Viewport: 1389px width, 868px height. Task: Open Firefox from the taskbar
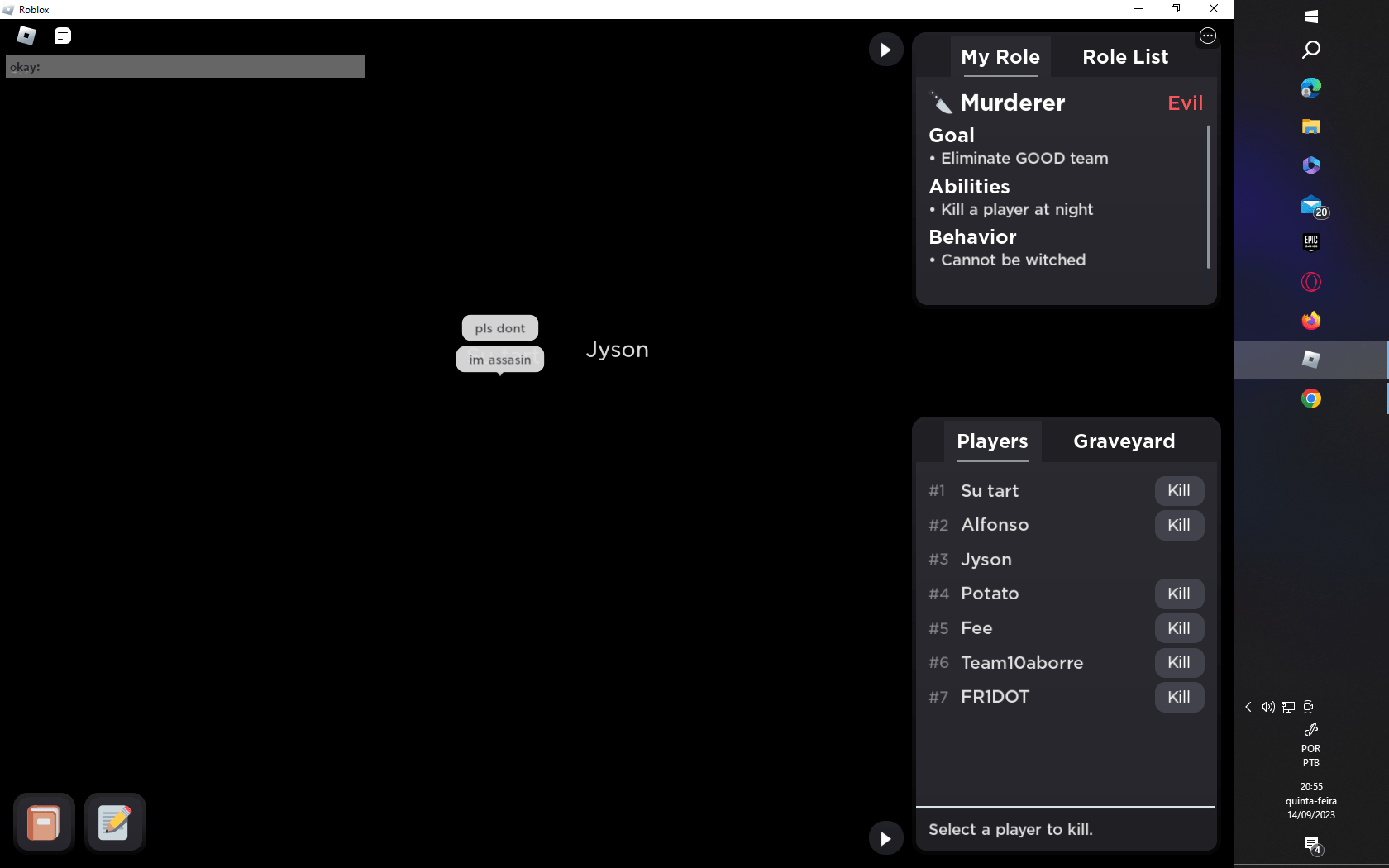[x=1310, y=321]
